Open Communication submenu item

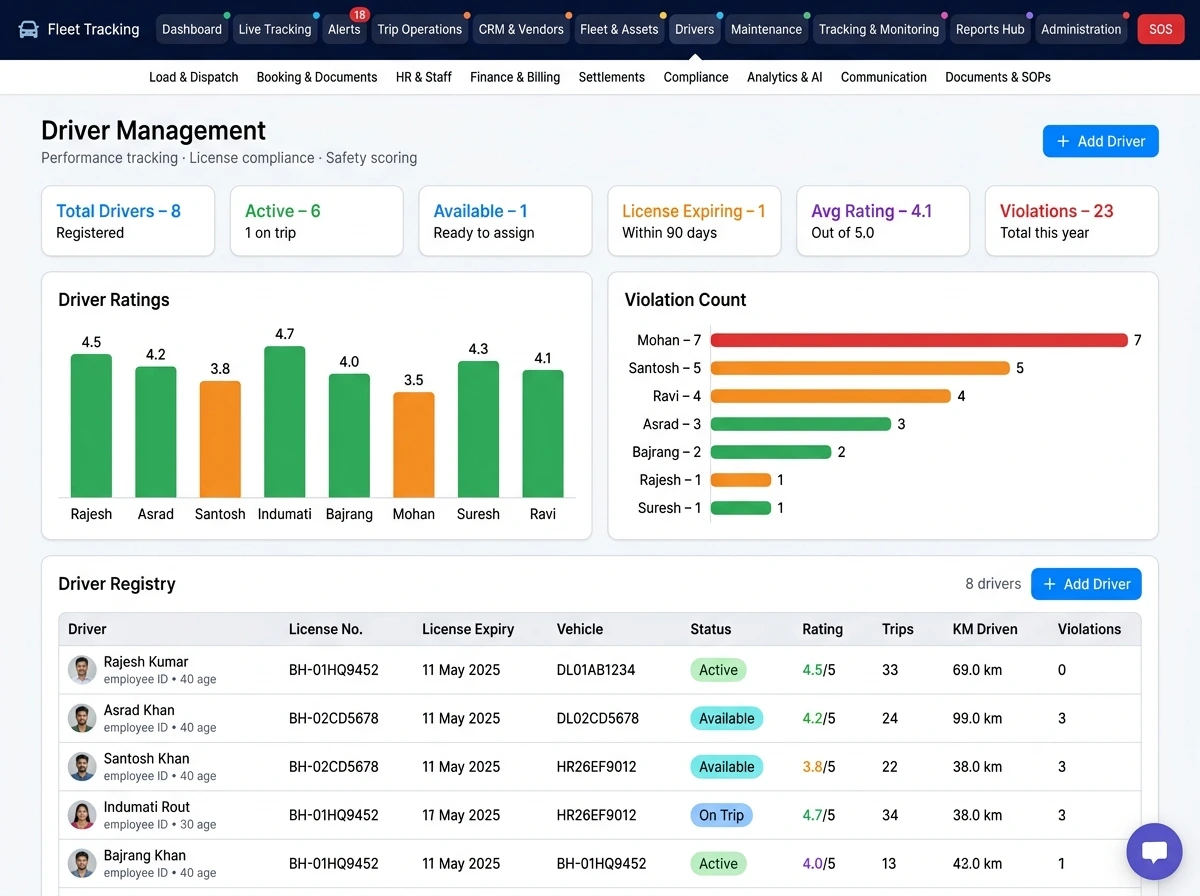(884, 77)
